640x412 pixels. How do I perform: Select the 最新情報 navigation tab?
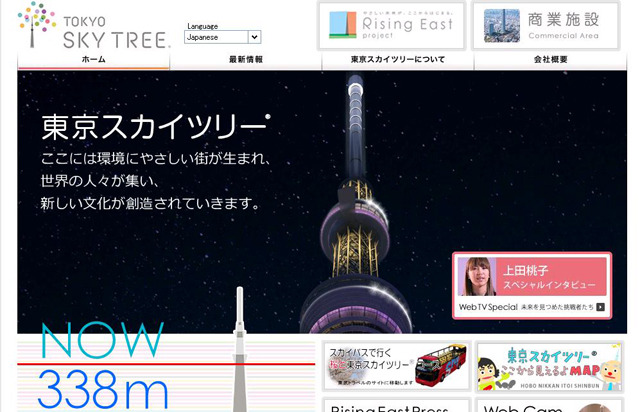pos(246,60)
